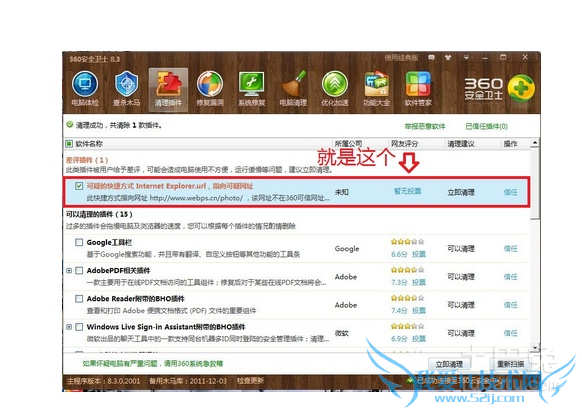The height and width of the screenshot is (413, 582).
Task: Click 检查更新 in the status bar
Action: (x=250, y=381)
